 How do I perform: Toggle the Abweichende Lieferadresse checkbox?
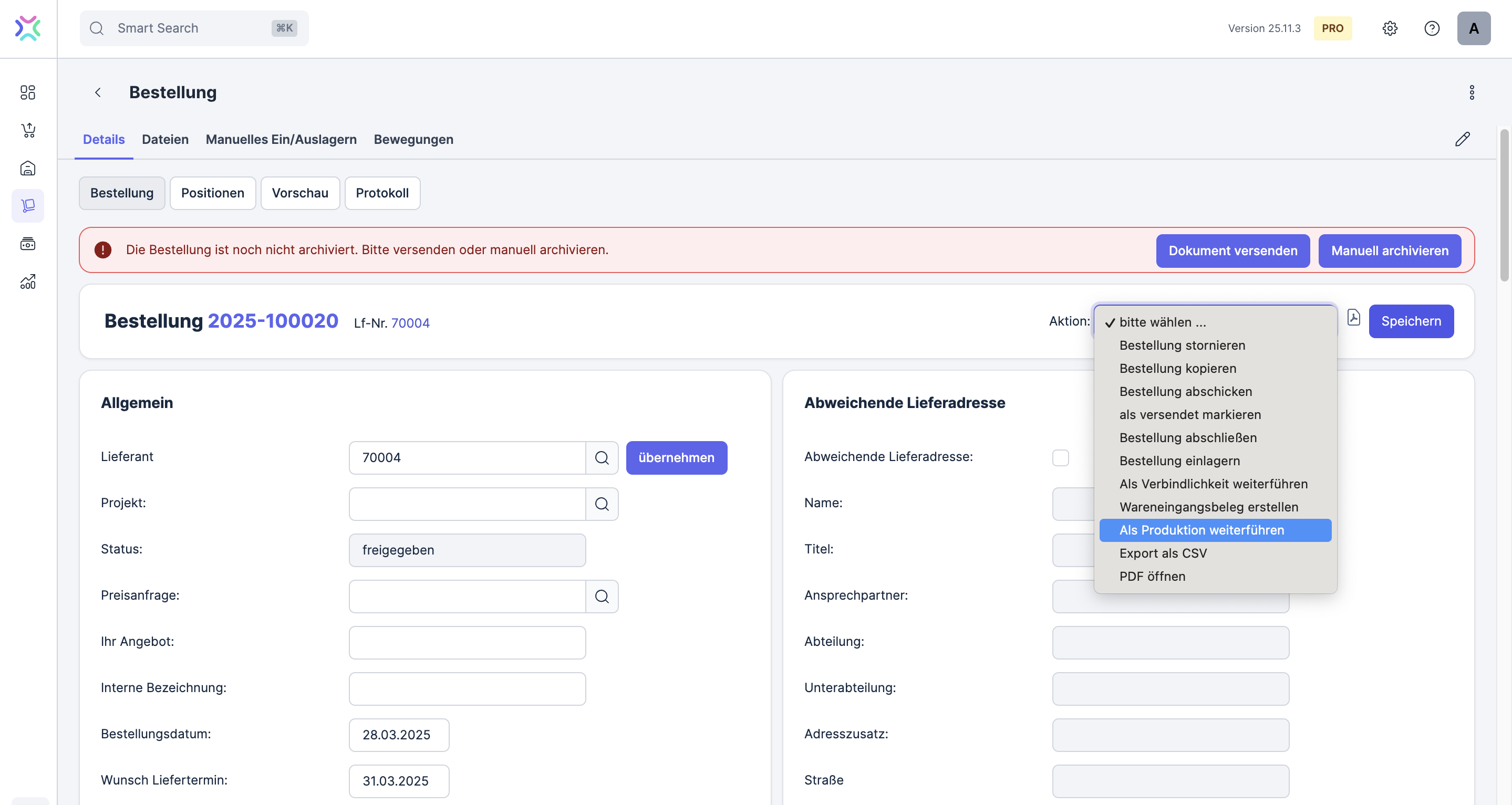pos(1060,458)
